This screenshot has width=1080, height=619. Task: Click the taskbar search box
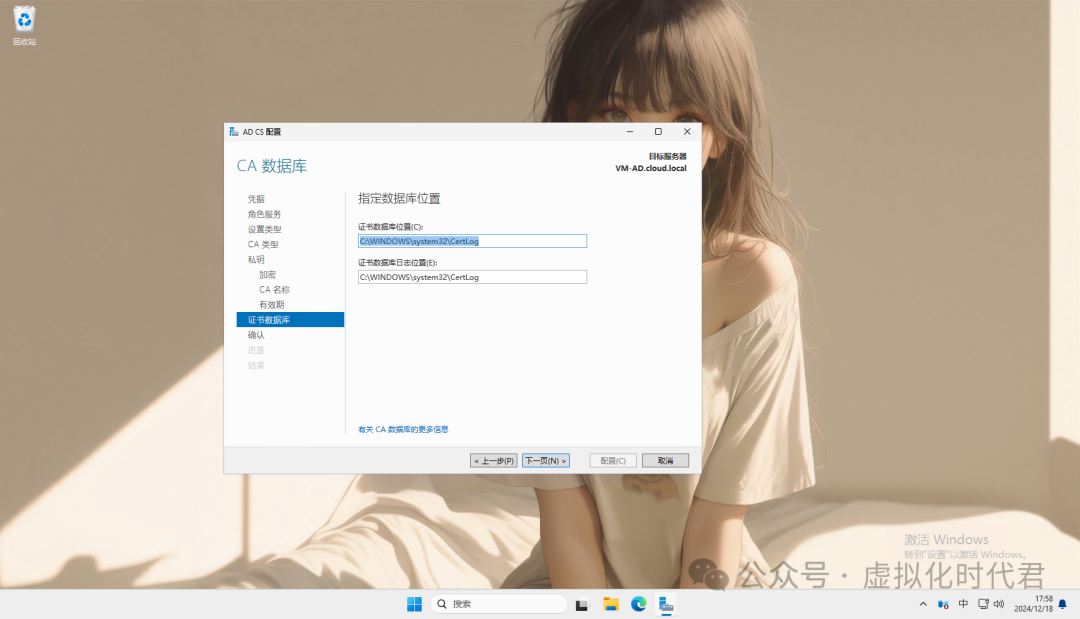click(499, 604)
